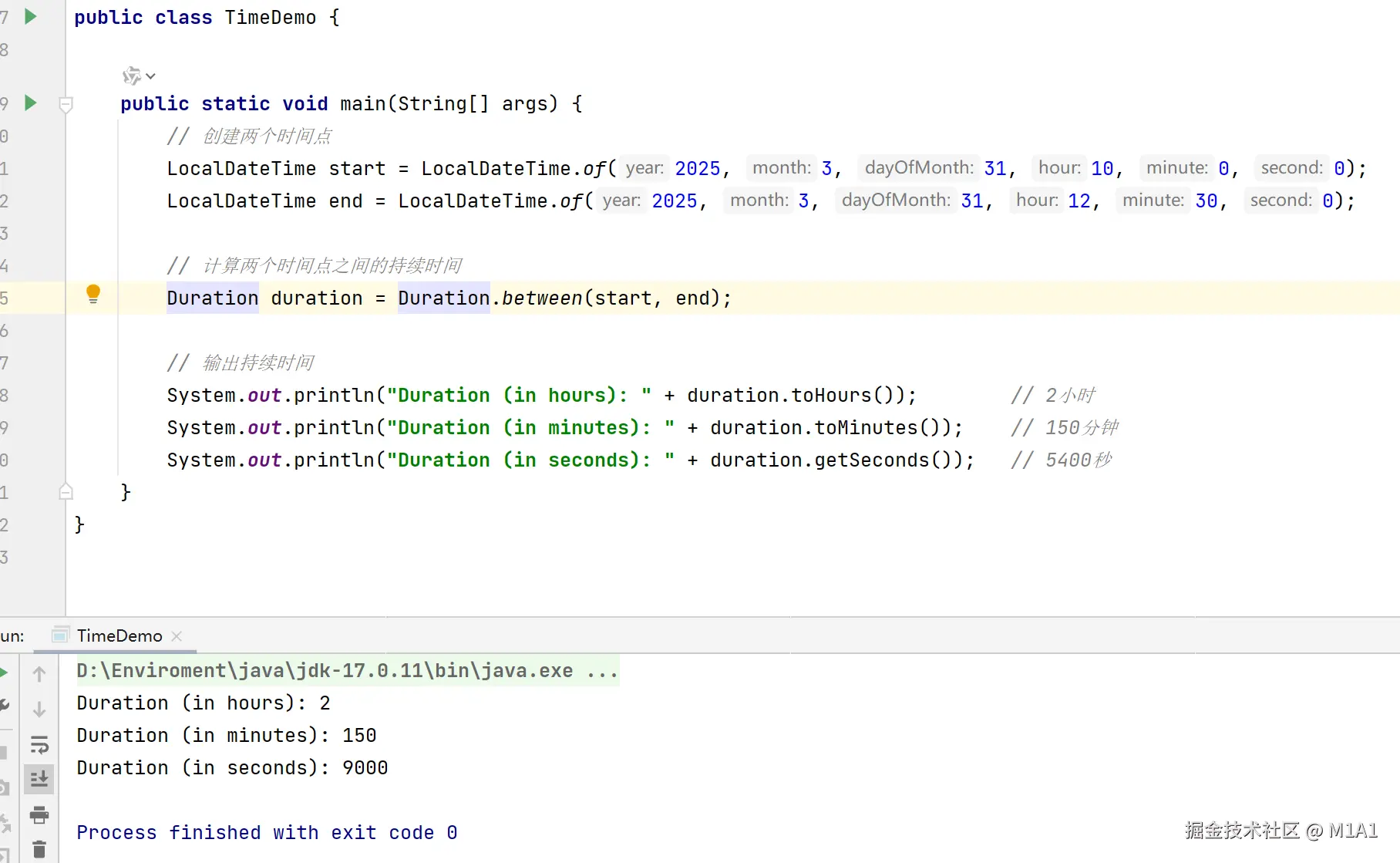Image resolution: width=1400 pixels, height=863 pixels.
Task: Click the run gutter arrow beside main method
Action: point(31,103)
